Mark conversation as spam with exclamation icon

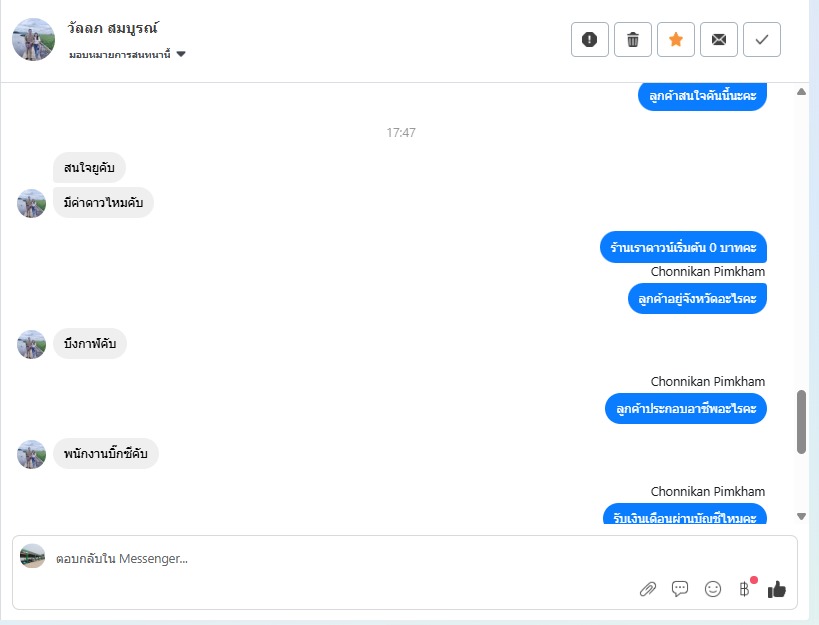[x=590, y=40]
